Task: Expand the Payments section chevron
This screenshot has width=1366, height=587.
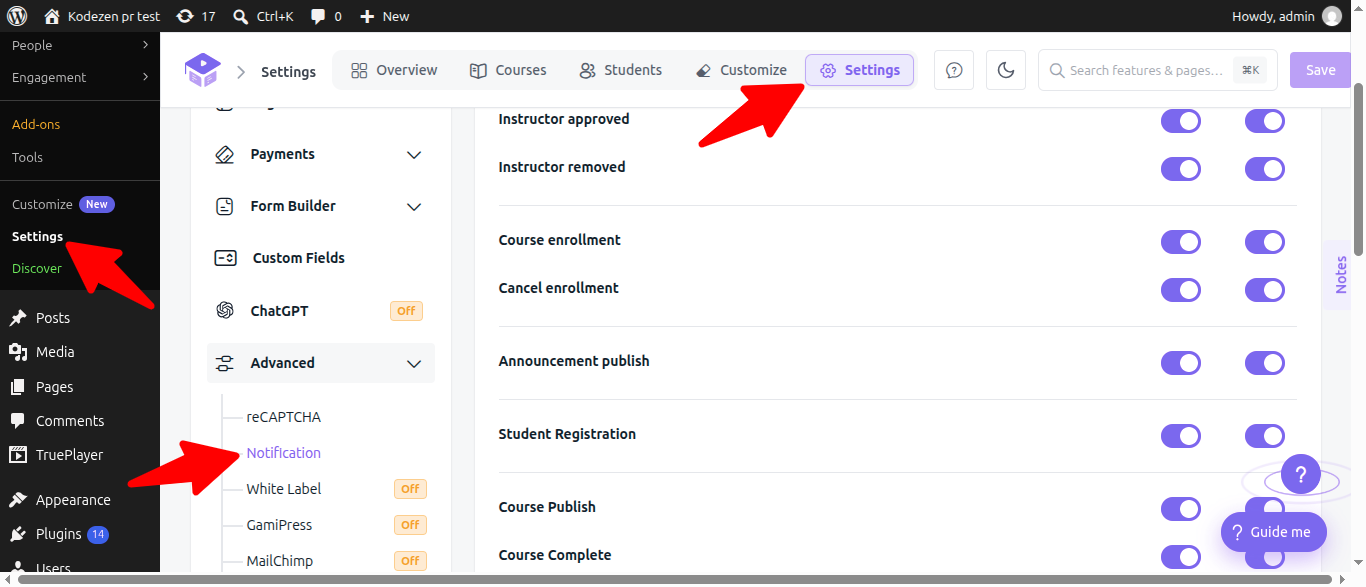Action: pyautogui.click(x=414, y=155)
